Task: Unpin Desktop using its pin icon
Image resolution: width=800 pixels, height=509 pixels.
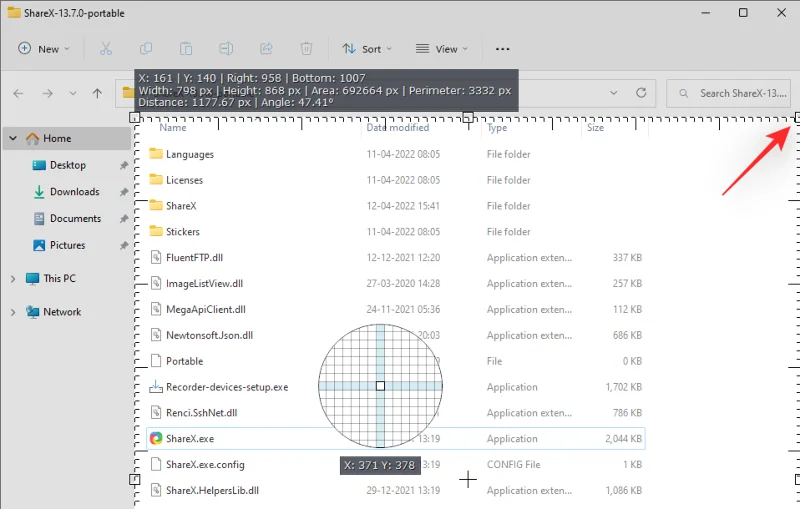Action: click(x=123, y=165)
